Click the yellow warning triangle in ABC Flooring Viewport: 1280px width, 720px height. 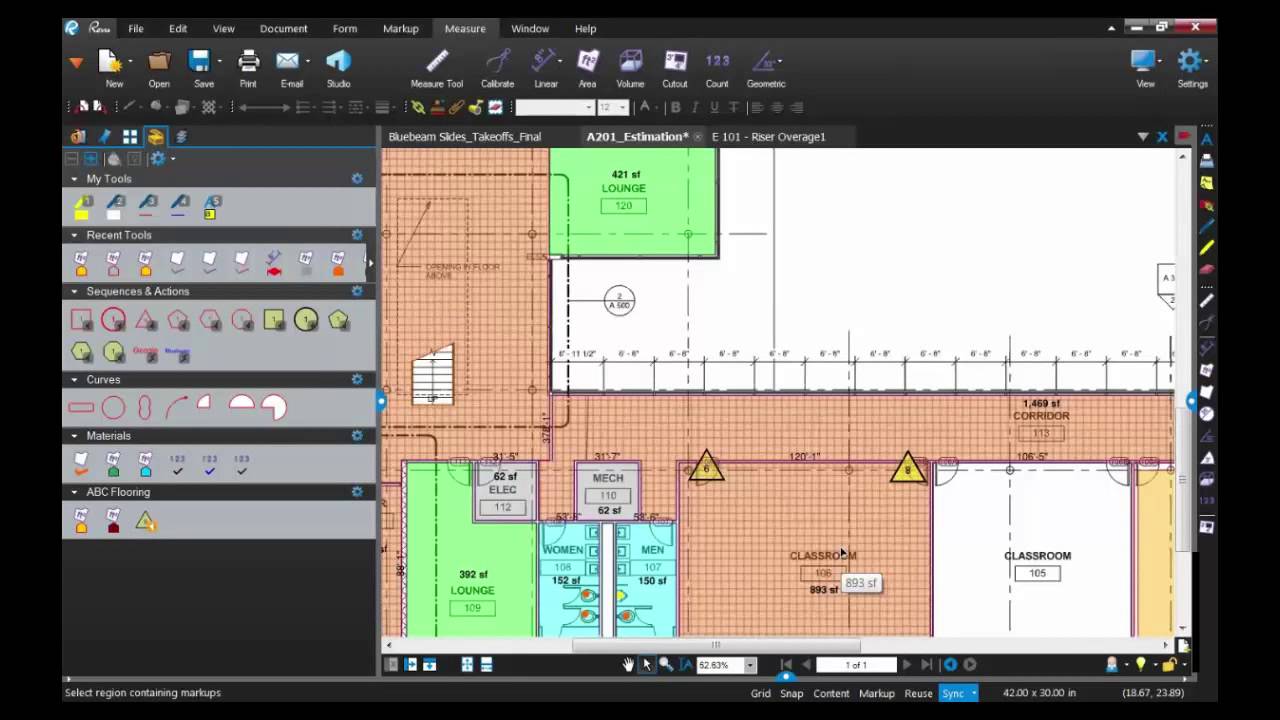tap(146, 520)
